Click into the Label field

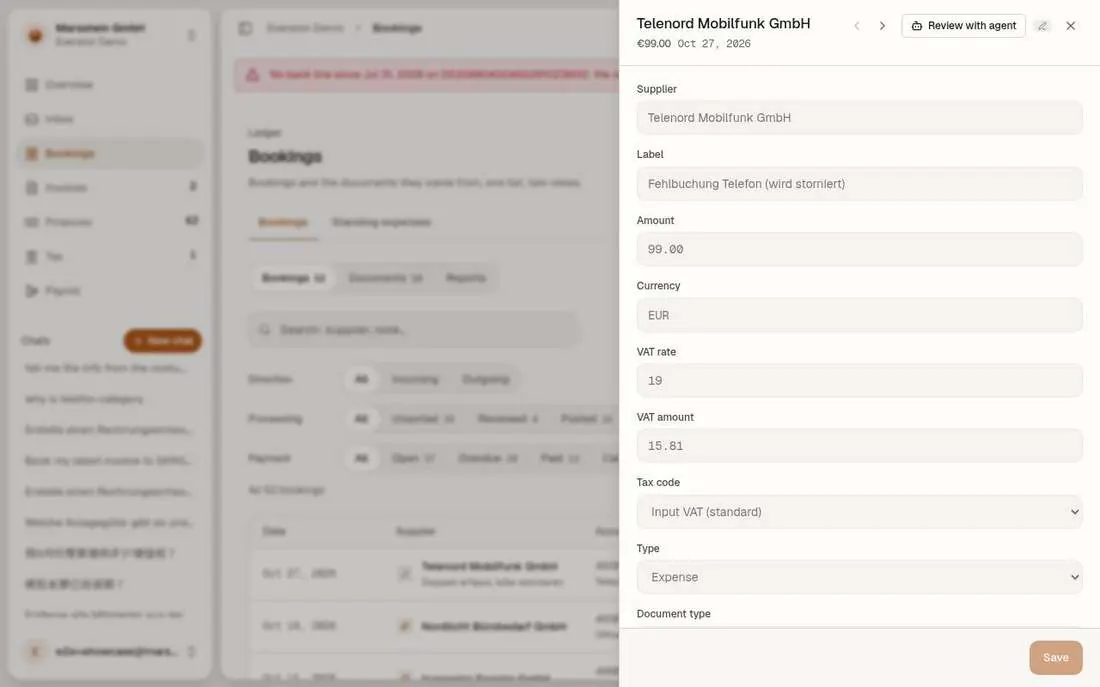pos(859,184)
